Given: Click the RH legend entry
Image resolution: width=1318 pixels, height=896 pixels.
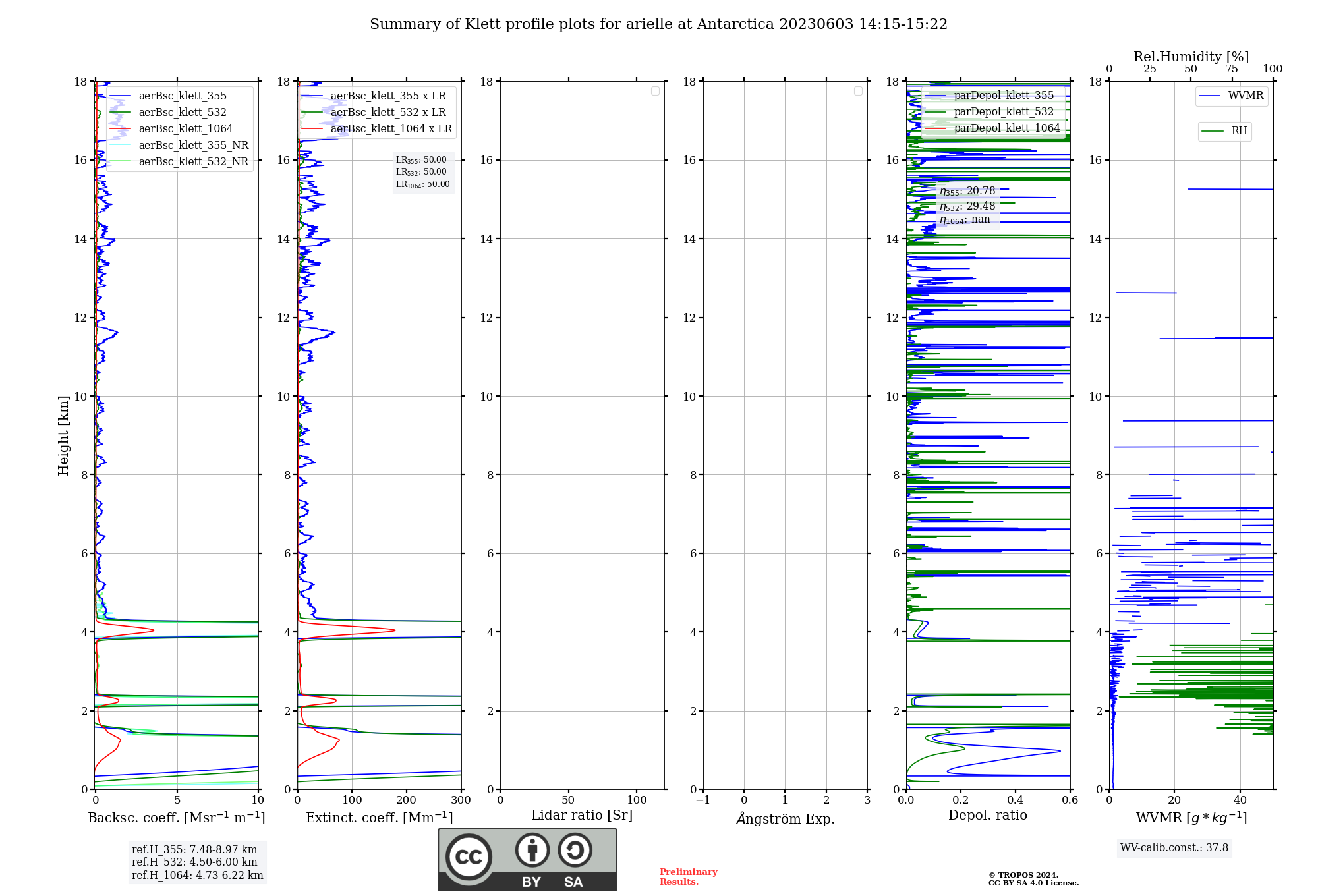Looking at the screenshot, I should [1224, 131].
